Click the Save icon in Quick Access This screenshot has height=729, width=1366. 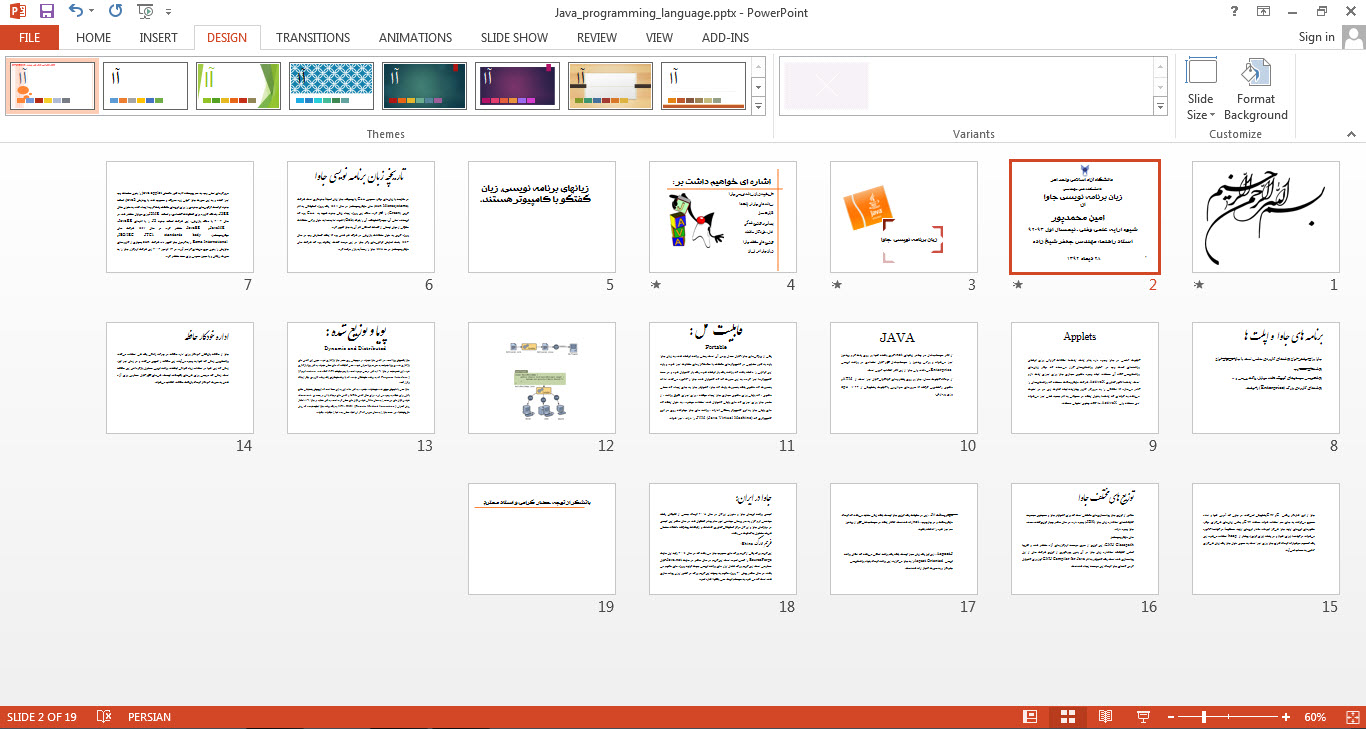pyautogui.click(x=46, y=12)
